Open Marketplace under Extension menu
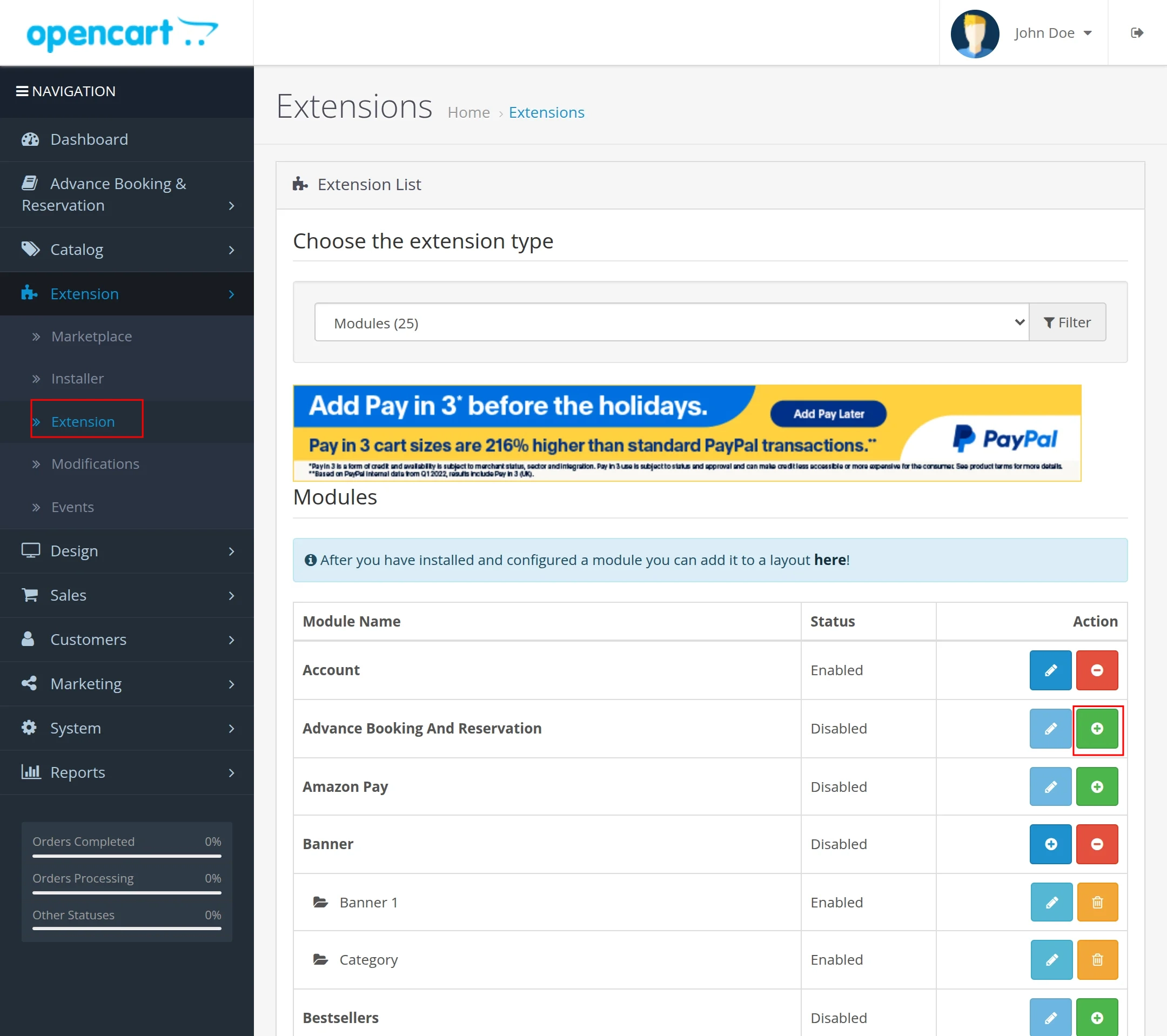1167x1036 pixels. point(91,336)
